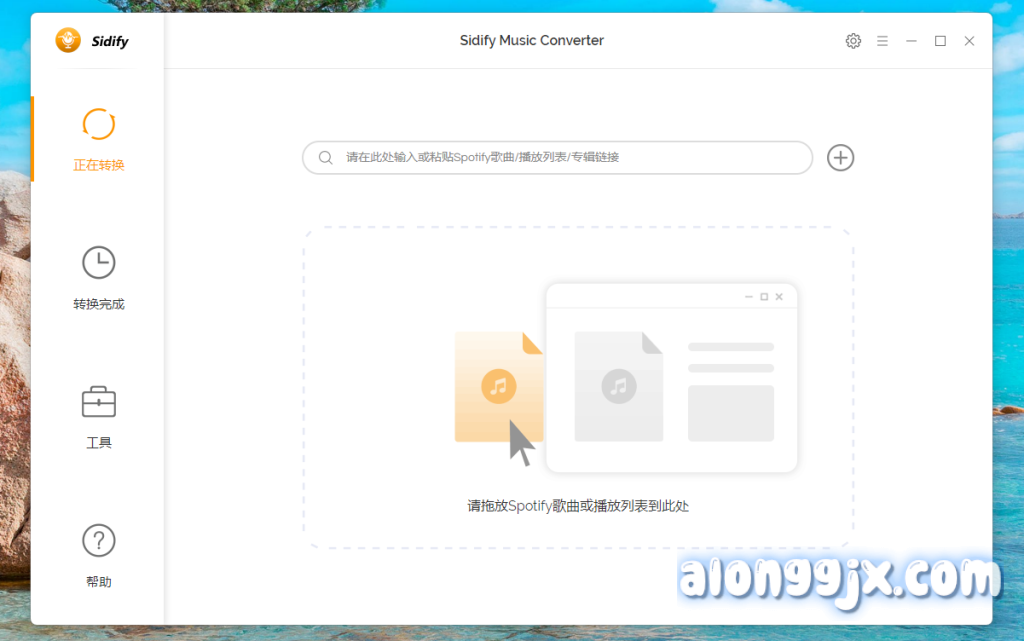The width and height of the screenshot is (1024, 641).
Task: Open the 帮助 text label
Action: (98, 582)
